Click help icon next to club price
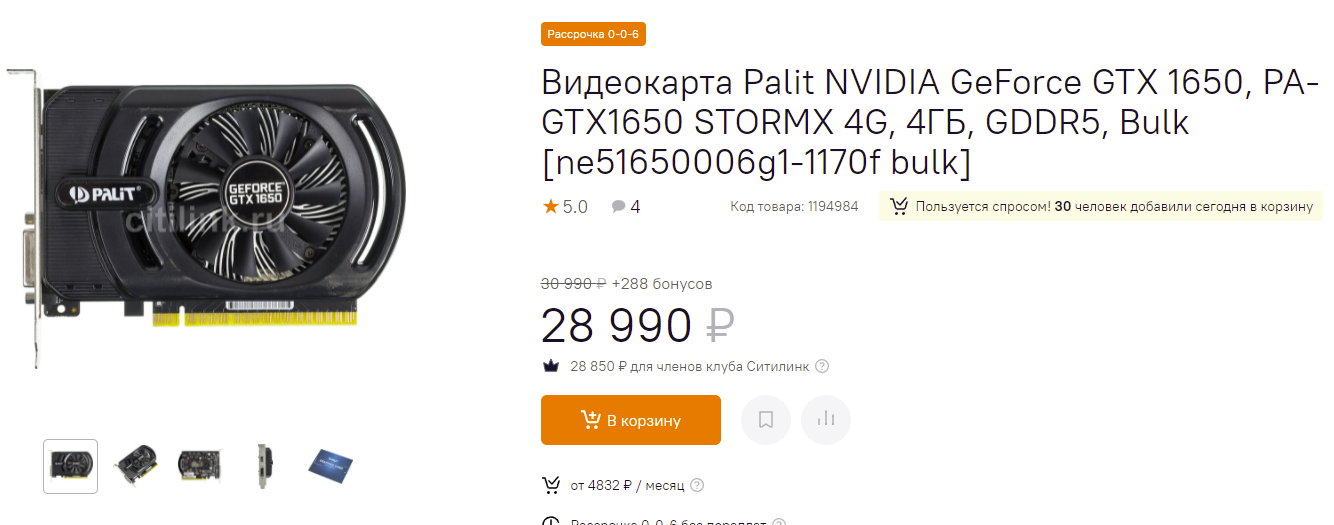This screenshot has width=1334, height=525. (x=822, y=366)
